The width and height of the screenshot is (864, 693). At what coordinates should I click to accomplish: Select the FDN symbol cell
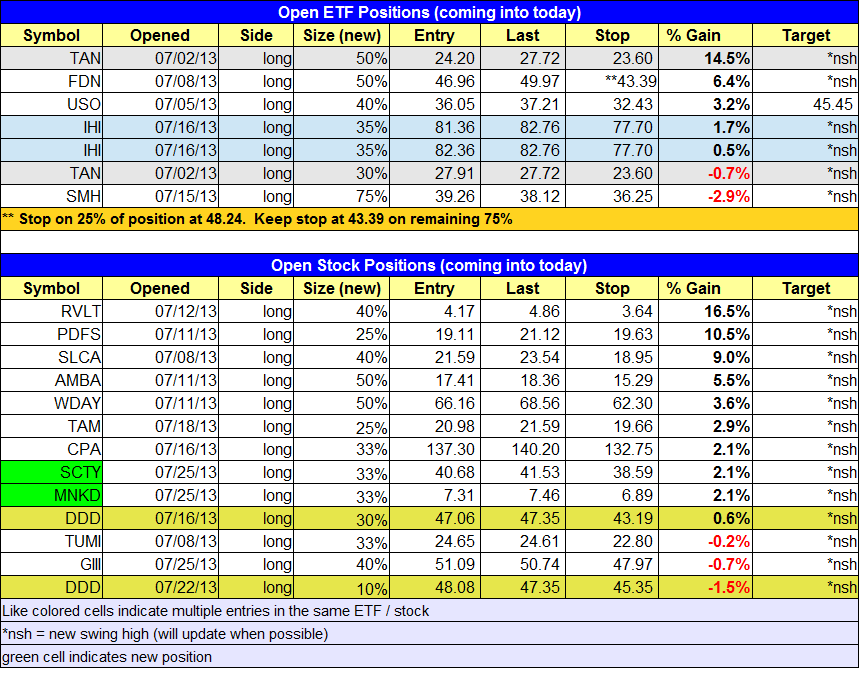pyautogui.click(x=52, y=82)
